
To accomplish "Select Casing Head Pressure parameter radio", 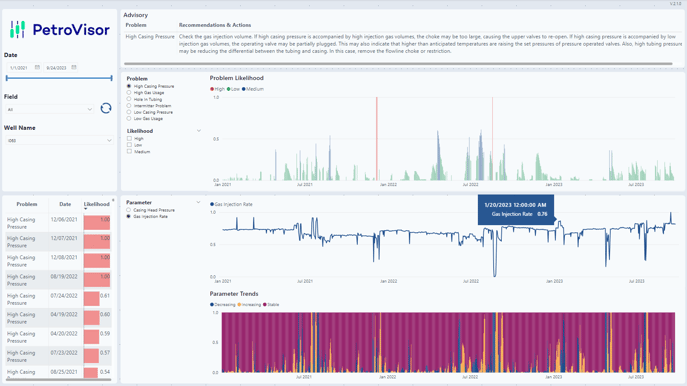I will [129, 210].
